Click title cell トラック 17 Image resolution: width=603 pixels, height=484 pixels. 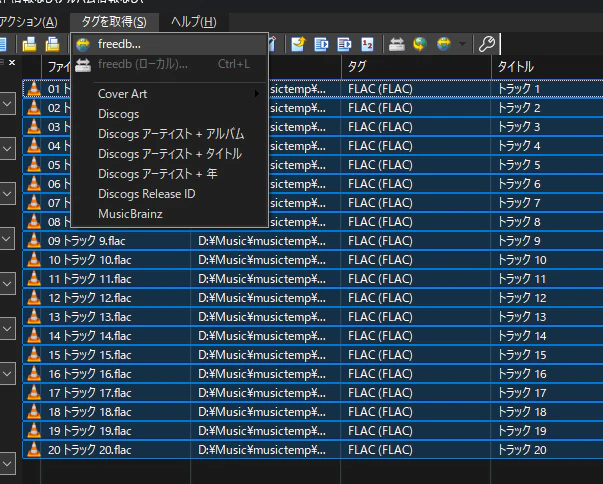pyautogui.click(x=547, y=393)
